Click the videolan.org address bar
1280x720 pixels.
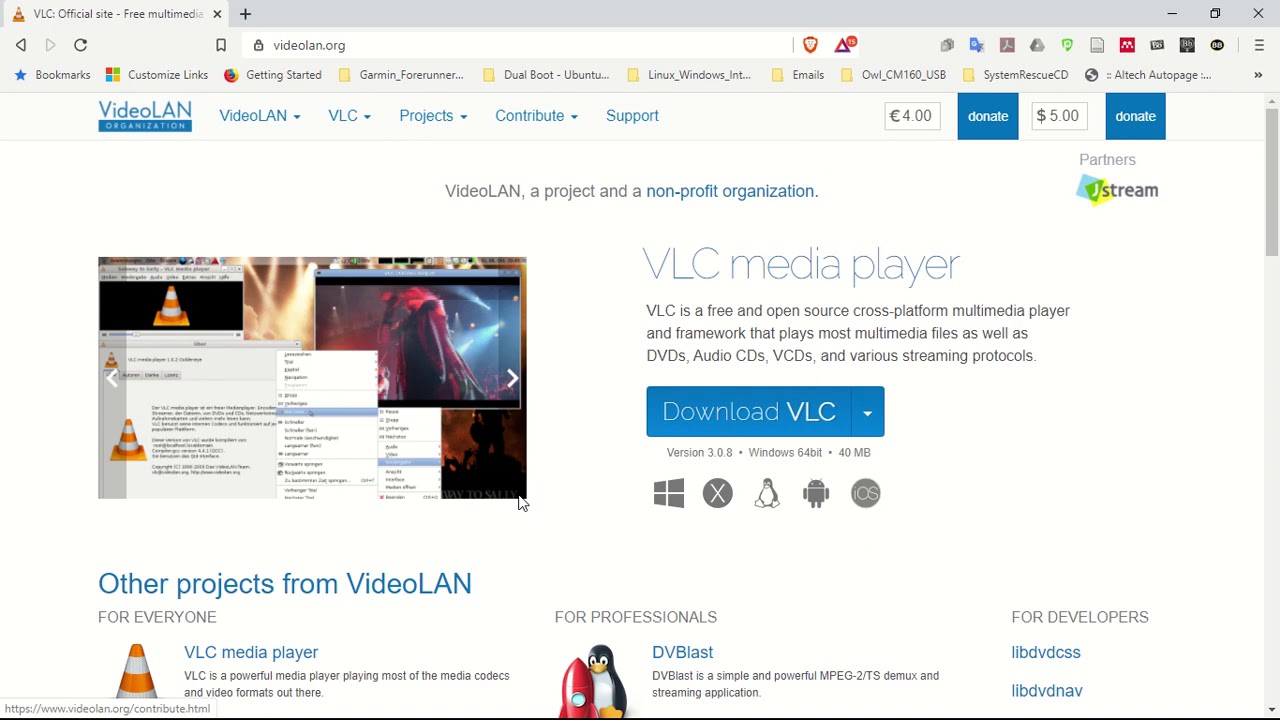tap(520, 45)
